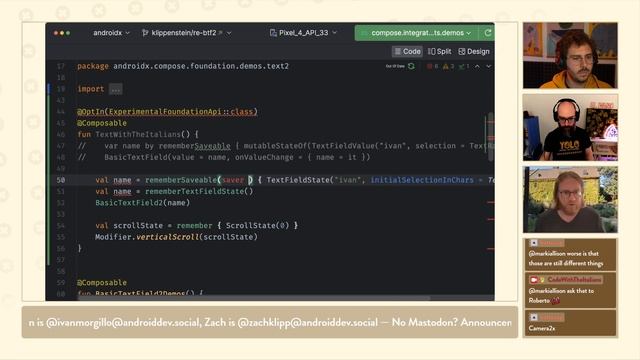
Task: Click the CodeWithTheItalians chat username
Action: pyautogui.click(x=574, y=280)
